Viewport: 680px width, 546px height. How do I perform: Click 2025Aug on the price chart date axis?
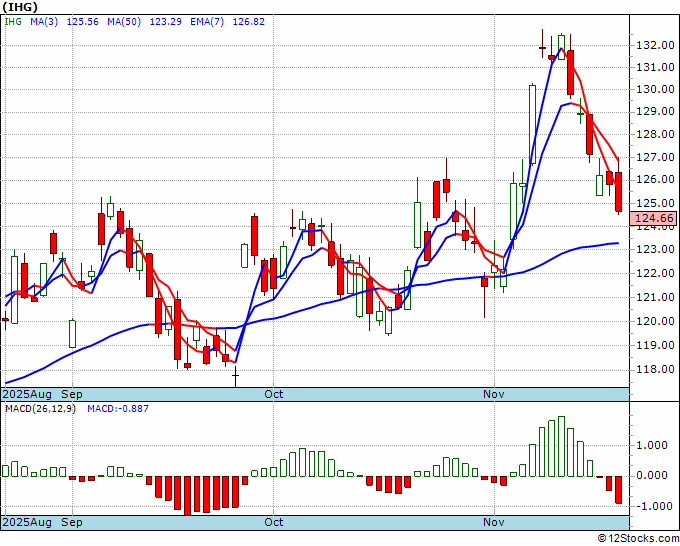(x=27, y=395)
